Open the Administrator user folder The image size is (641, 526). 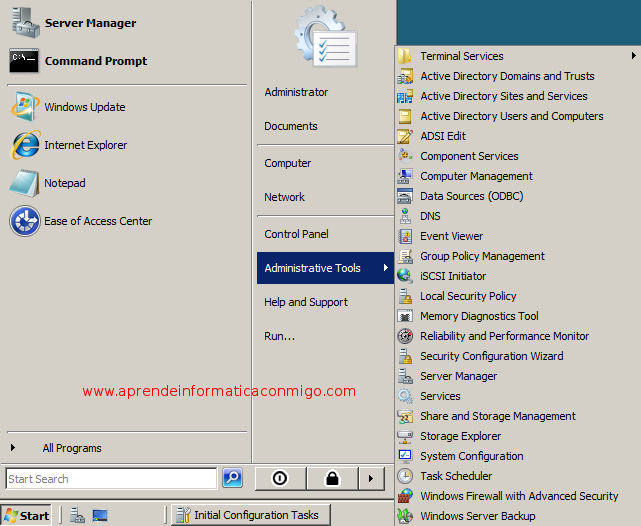tap(296, 92)
